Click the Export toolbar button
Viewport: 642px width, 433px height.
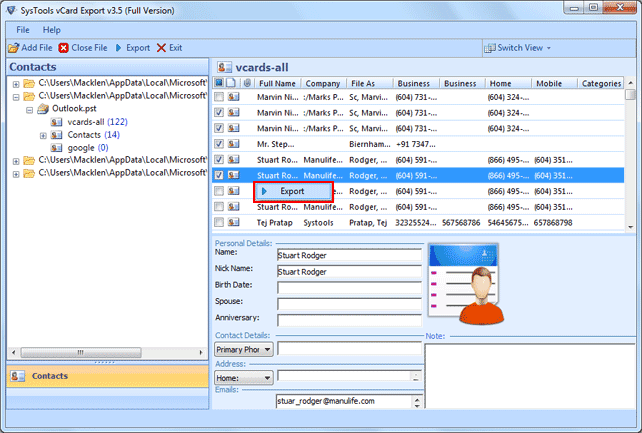(132, 48)
